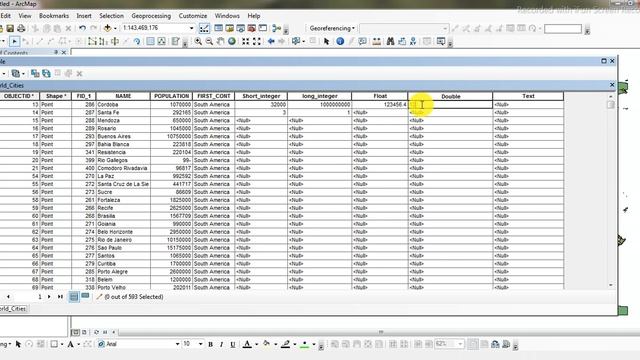Expand the line color dropdown arrow
The width and height of the screenshot is (640, 360).
coord(295,344)
